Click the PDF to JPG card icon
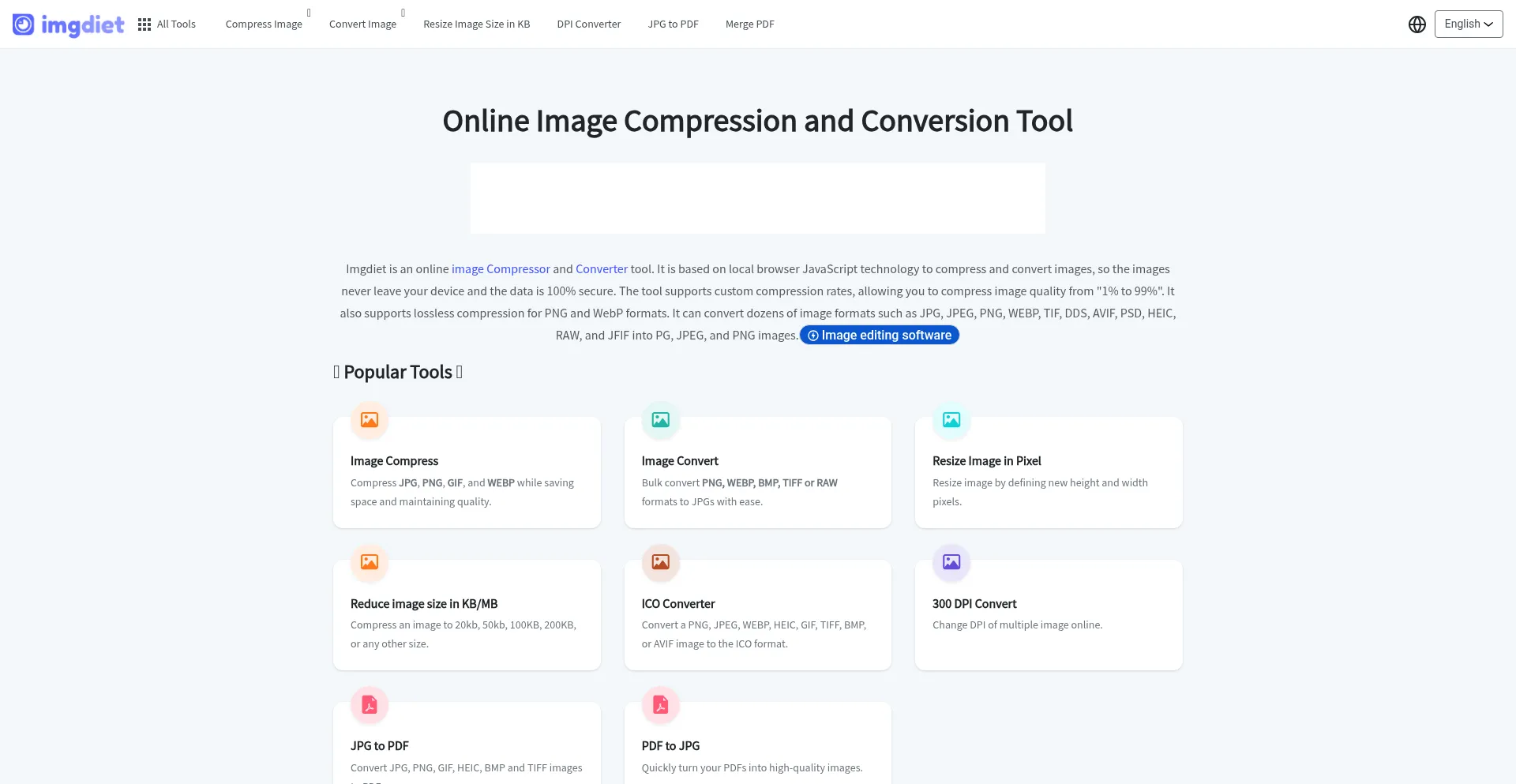This screenshot has height=784, width=1516. pyautogui.click(x=660, y=704)
